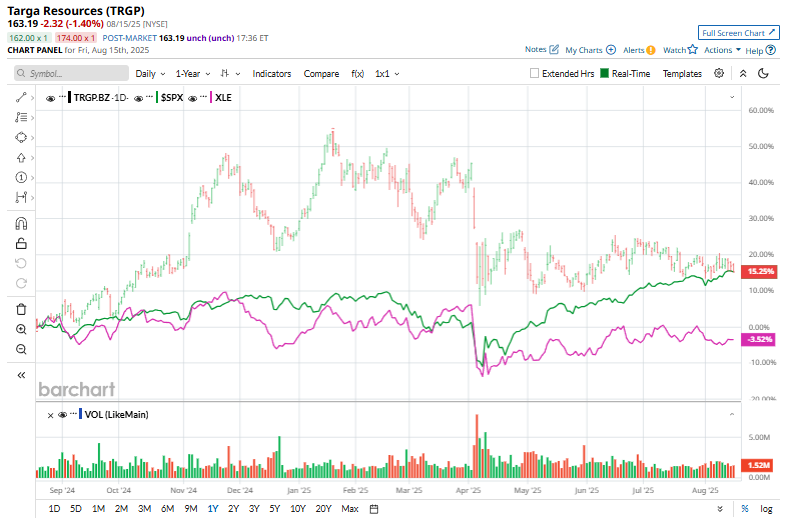
Task: Zoom out on the chart
Action: pyautogui.click(x=21, y=349)
